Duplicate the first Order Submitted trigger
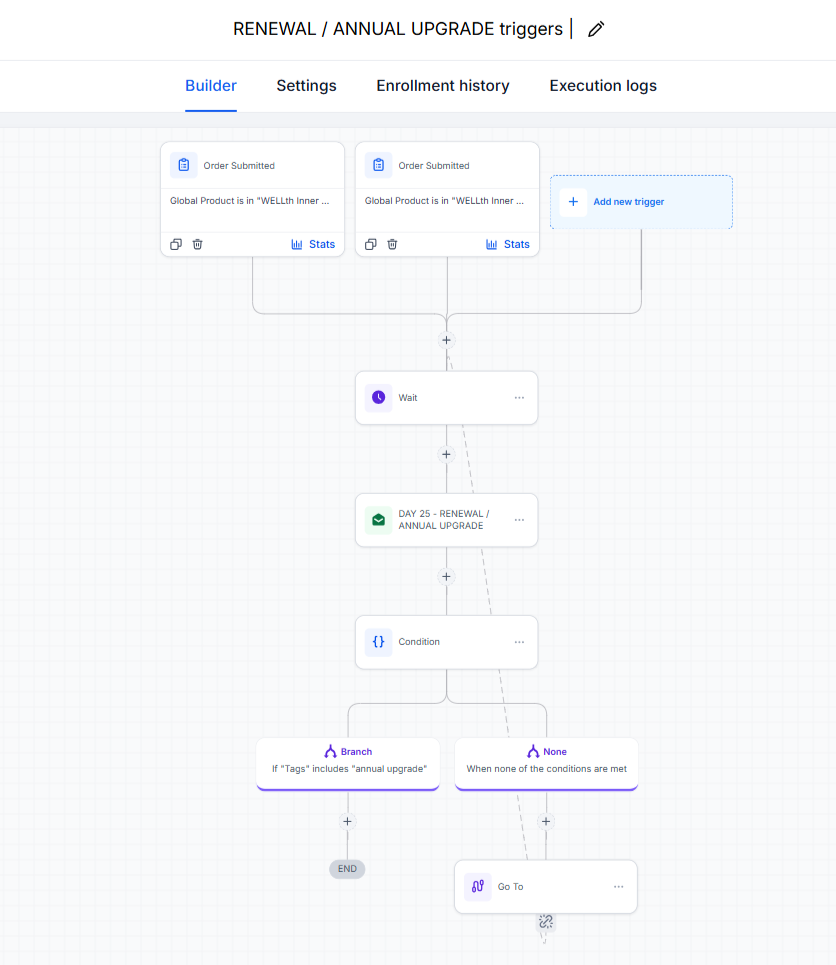Viewport: 836px width, 965px height. (x=176, y=244)
